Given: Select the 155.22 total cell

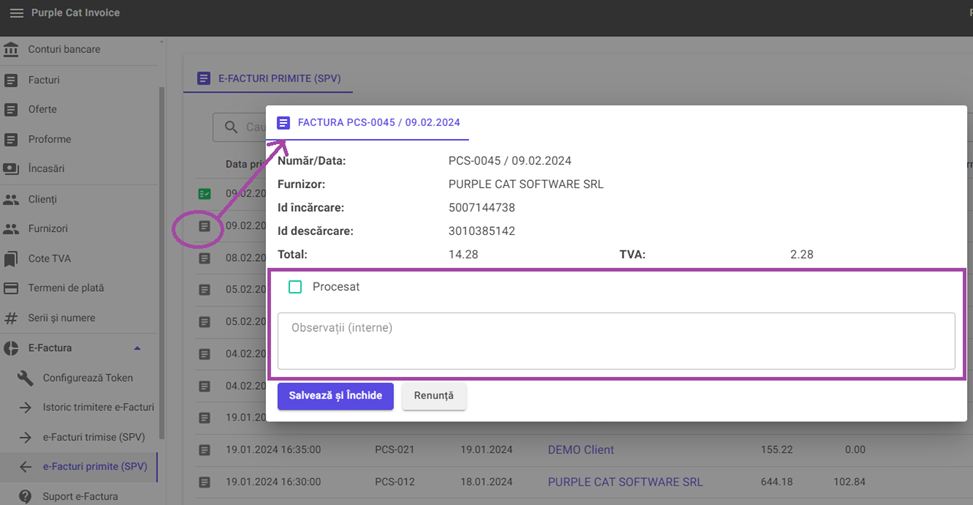Looking at the screenshot, I should pyautogui.click(x=777, y=450).
